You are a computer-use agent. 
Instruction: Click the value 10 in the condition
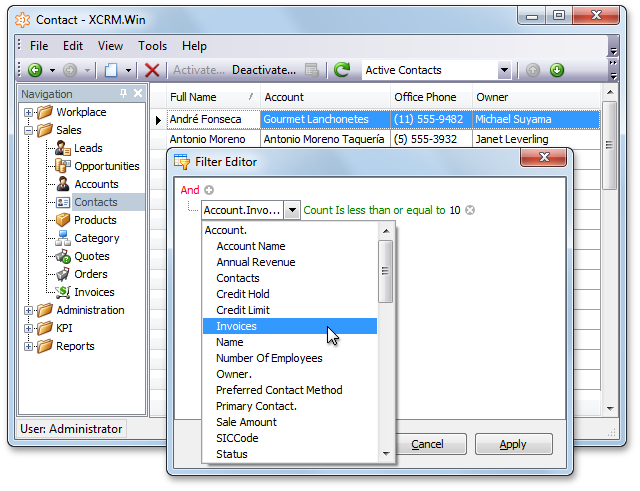455,210
